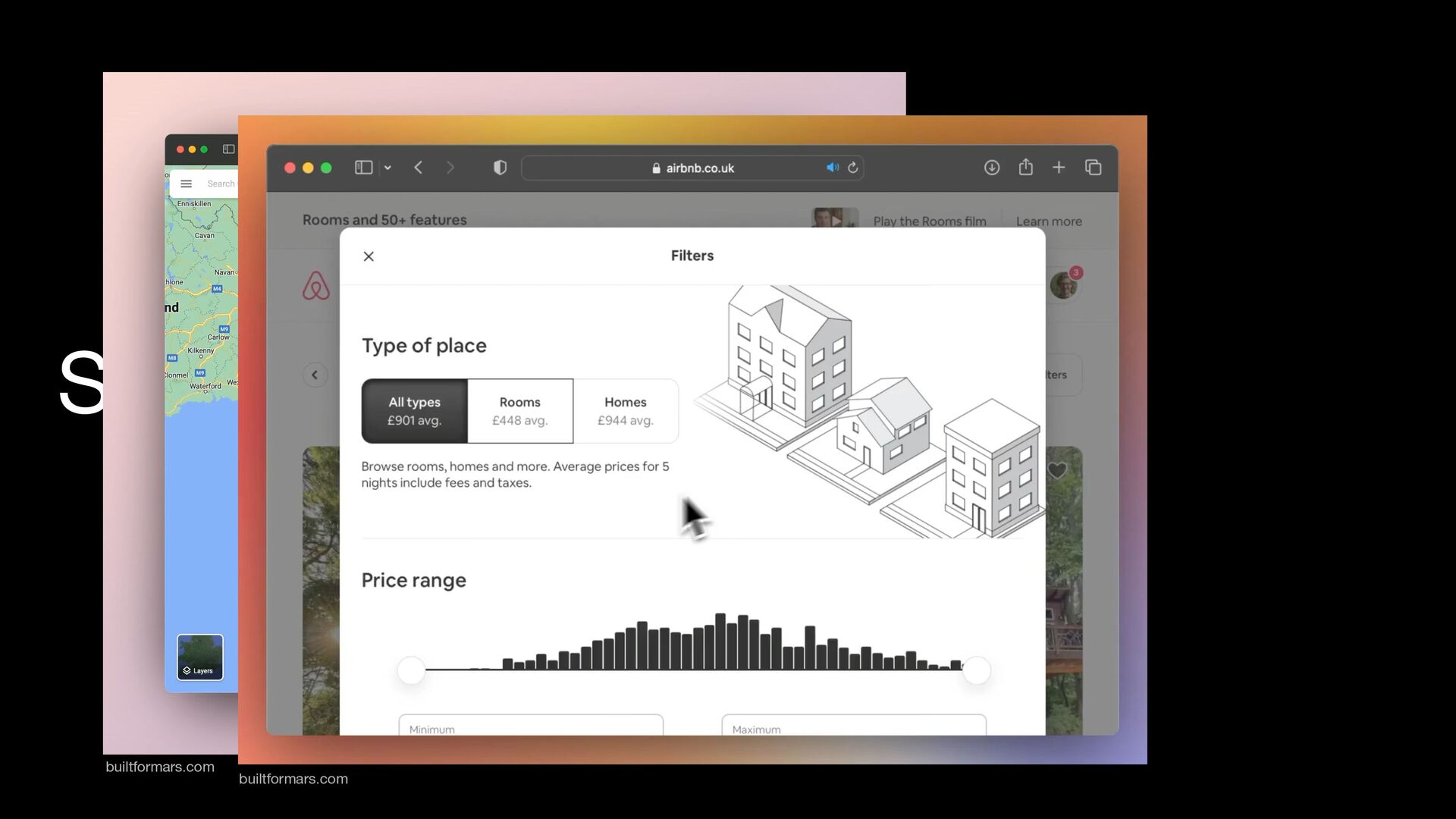Image resolution: width=1456 pixels, height=819 pixels.
Task: Focus the Minimum price input field
Action: click(531, 725)
